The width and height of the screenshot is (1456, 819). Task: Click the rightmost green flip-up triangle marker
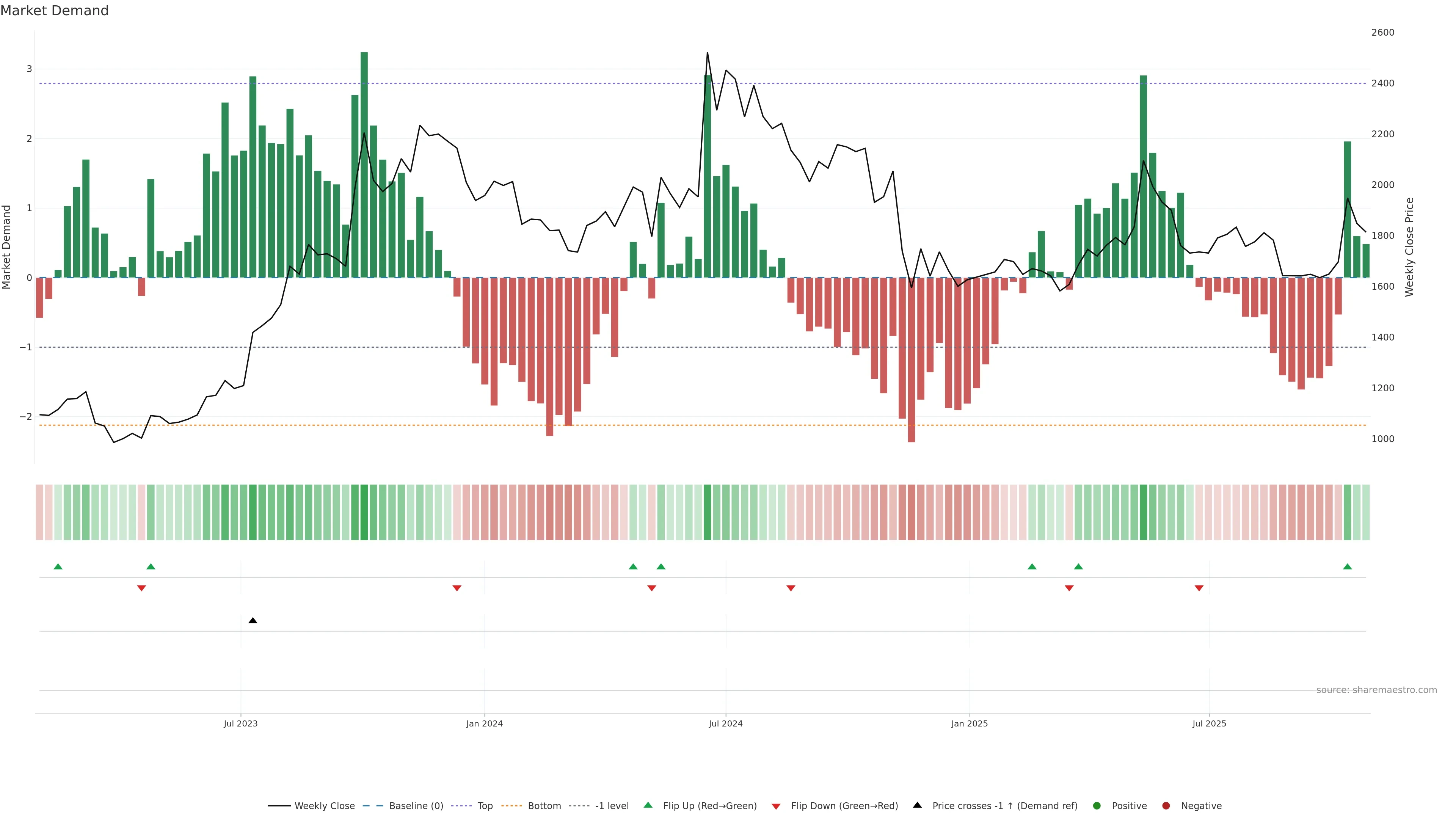(x=1348, y=566)
